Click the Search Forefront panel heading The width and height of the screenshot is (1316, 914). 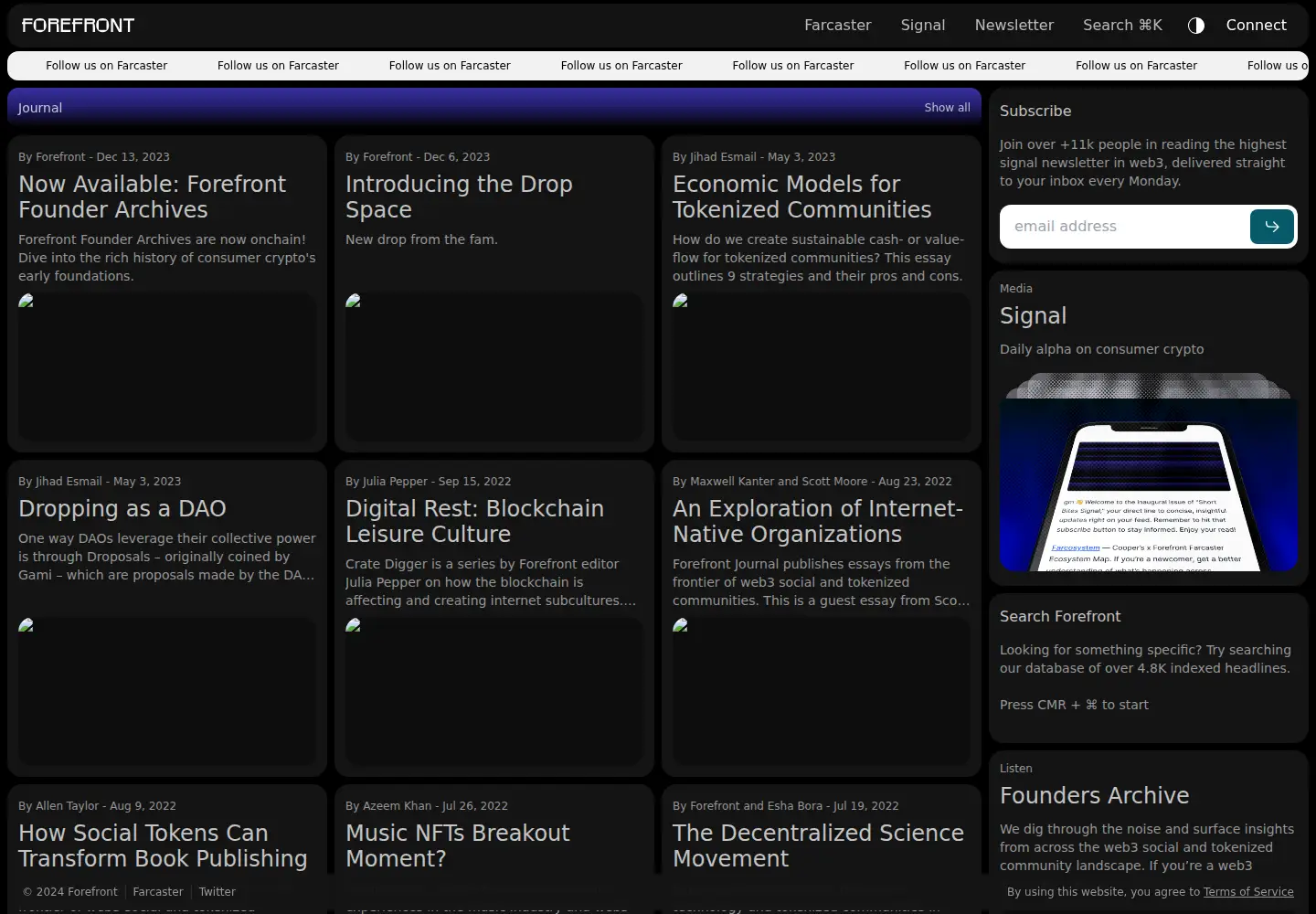[1060, 617]
